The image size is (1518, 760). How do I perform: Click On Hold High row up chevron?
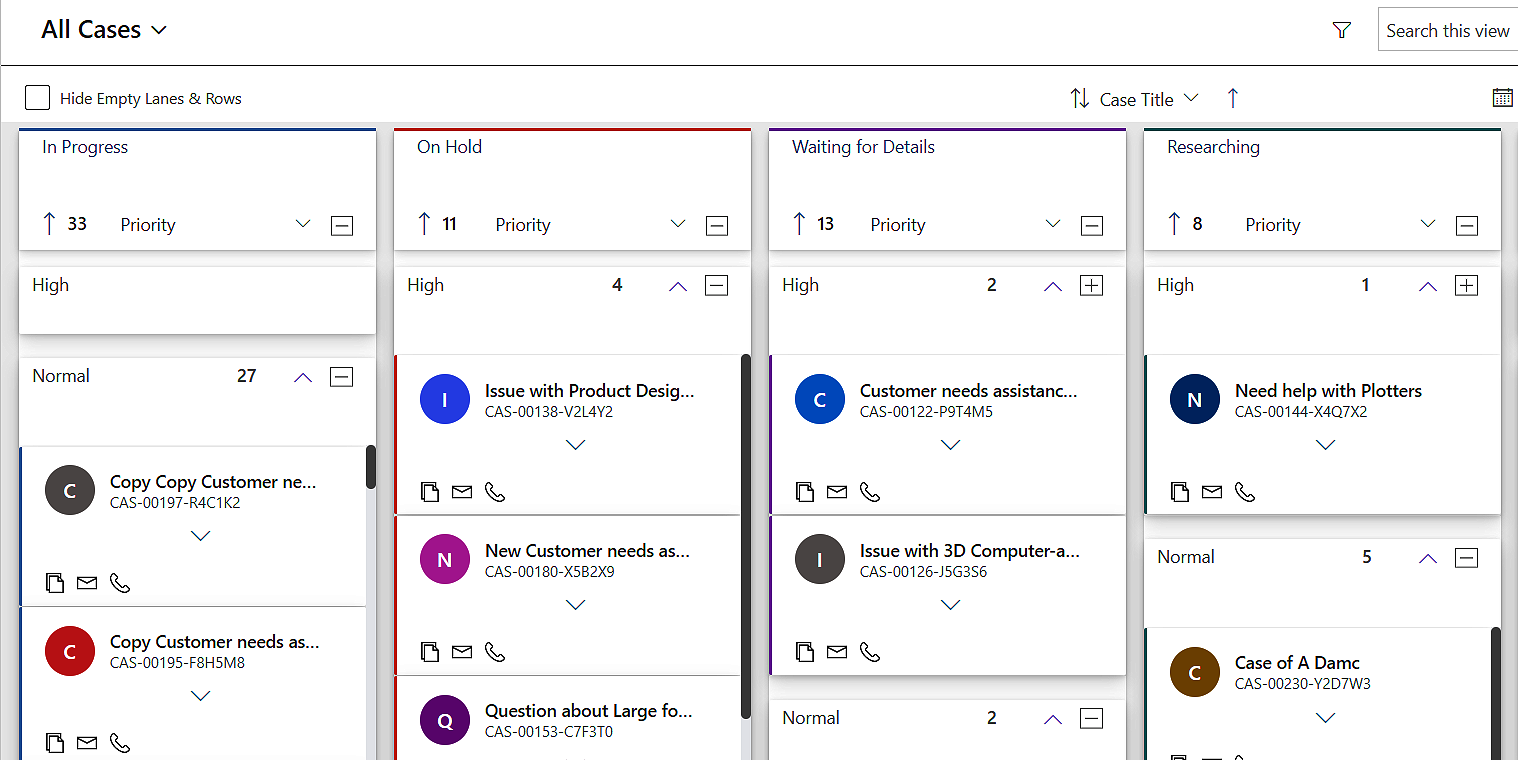click(x=678, y=287)
